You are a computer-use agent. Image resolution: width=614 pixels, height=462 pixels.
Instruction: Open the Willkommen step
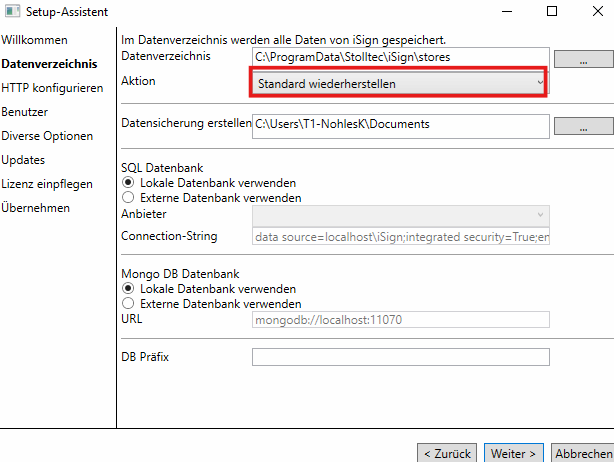point(34,40)
